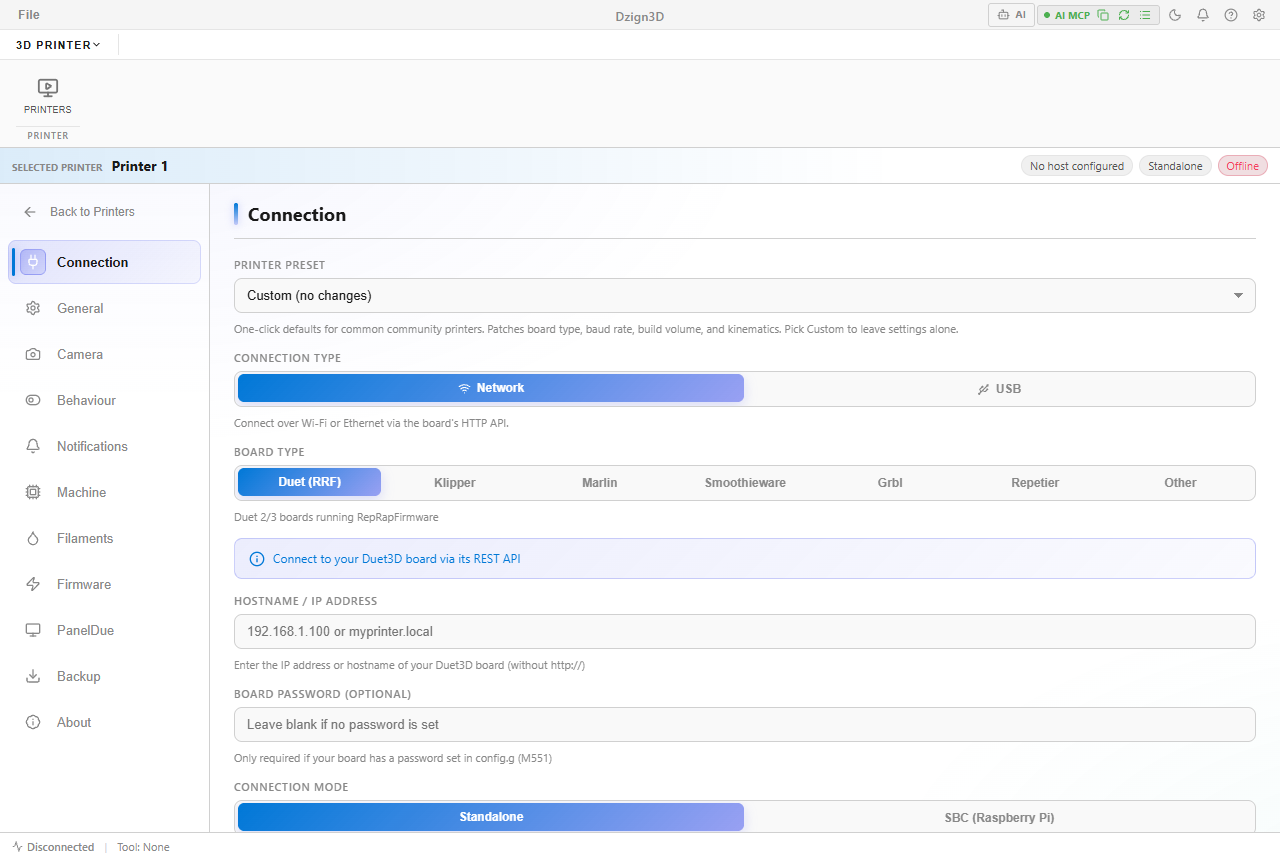Click the Filaments droplet icon

pyautogui.click(x=33, y=538)
